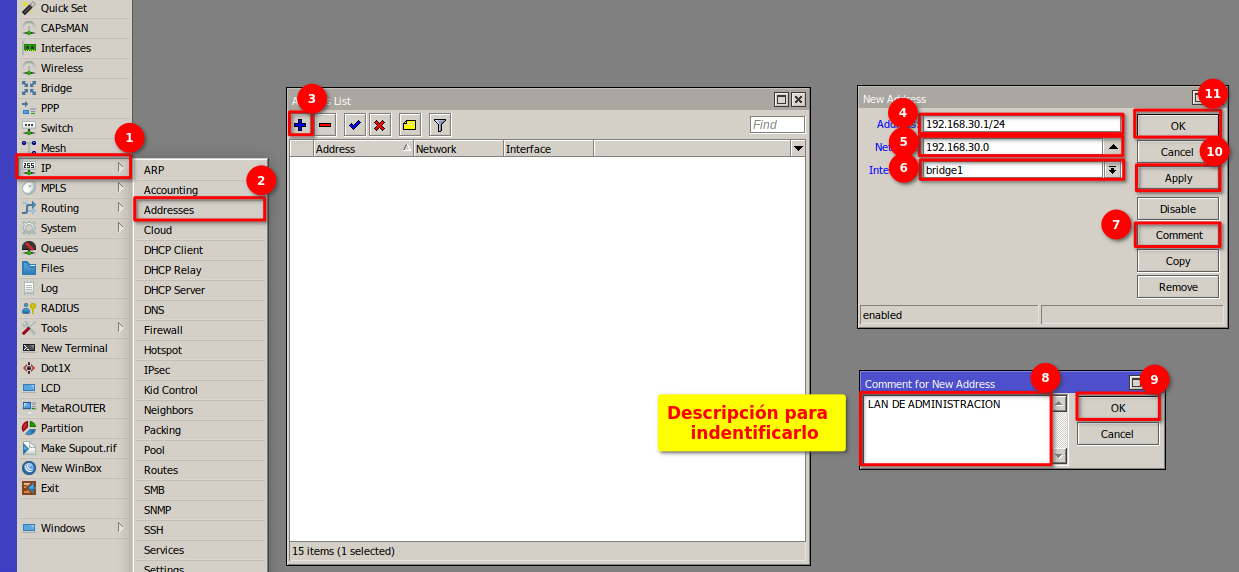
Task: Open the Wireless section in sidebar
Action: point(61,68)
